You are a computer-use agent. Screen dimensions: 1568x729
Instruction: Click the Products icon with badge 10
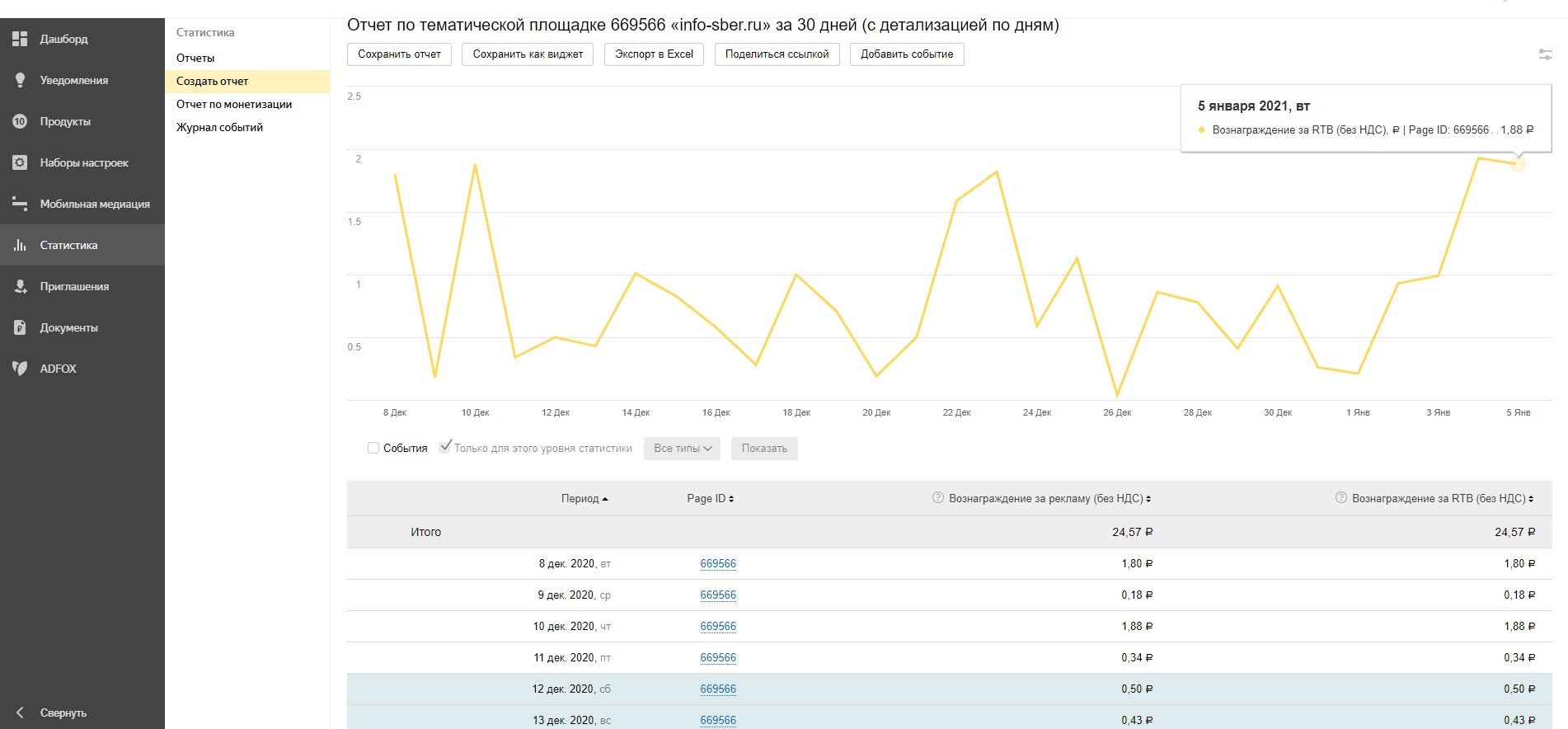click(x=20, y=121)
